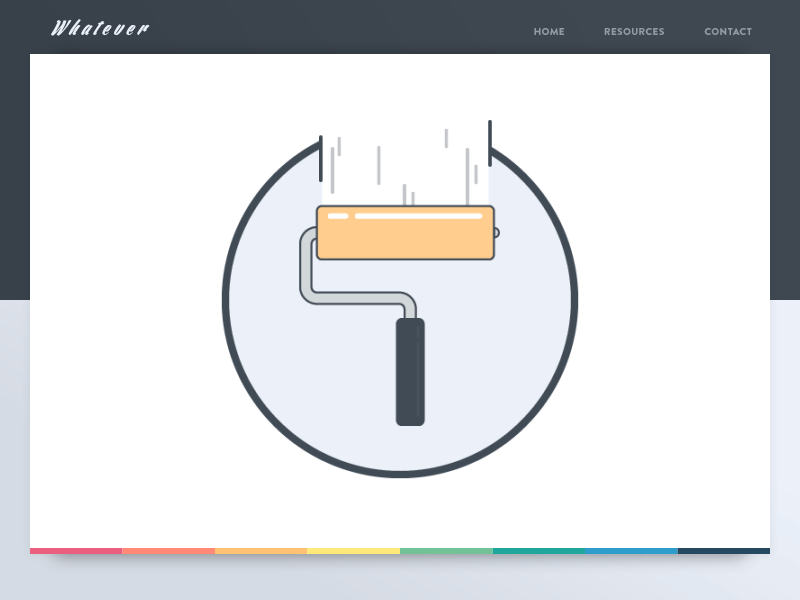Open the CONTACT page link
Image resolution: width=800 pixels, height=600 pixels.
click(728, 31)
